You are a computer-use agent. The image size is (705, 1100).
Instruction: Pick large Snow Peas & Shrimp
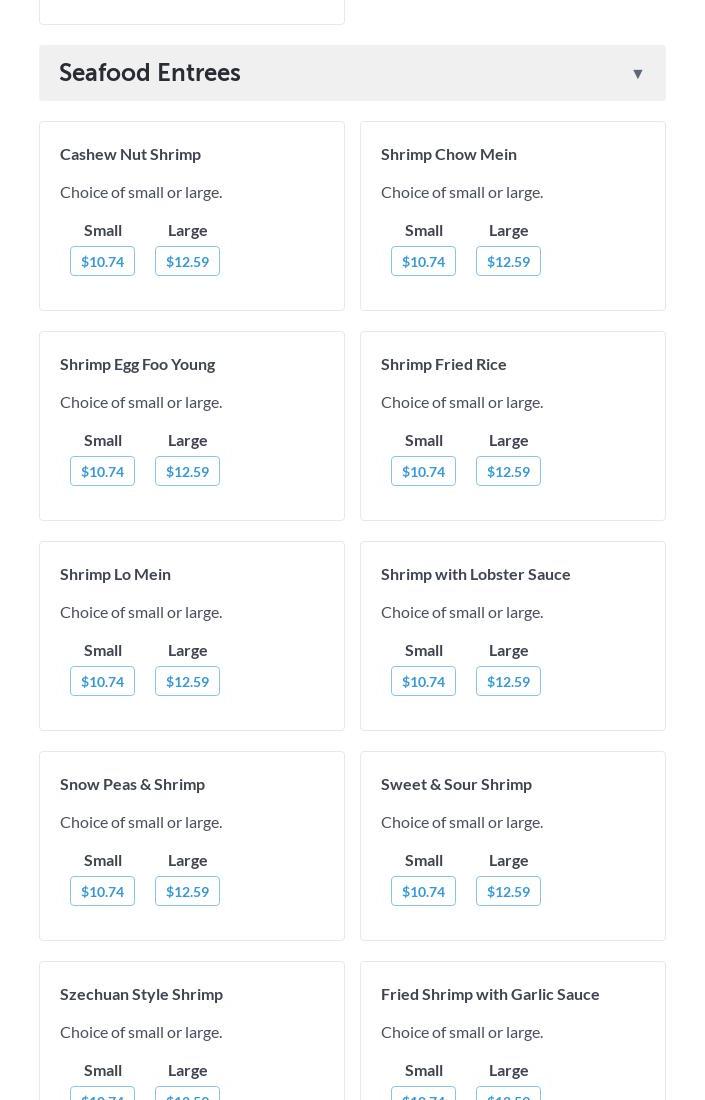coord(187,891)
